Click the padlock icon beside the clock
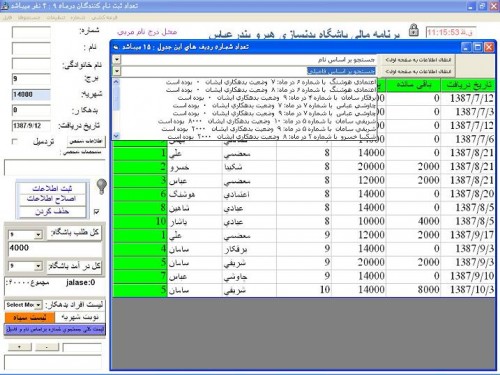The height and width of the screenshot is (375, 500). pos(414,30)
